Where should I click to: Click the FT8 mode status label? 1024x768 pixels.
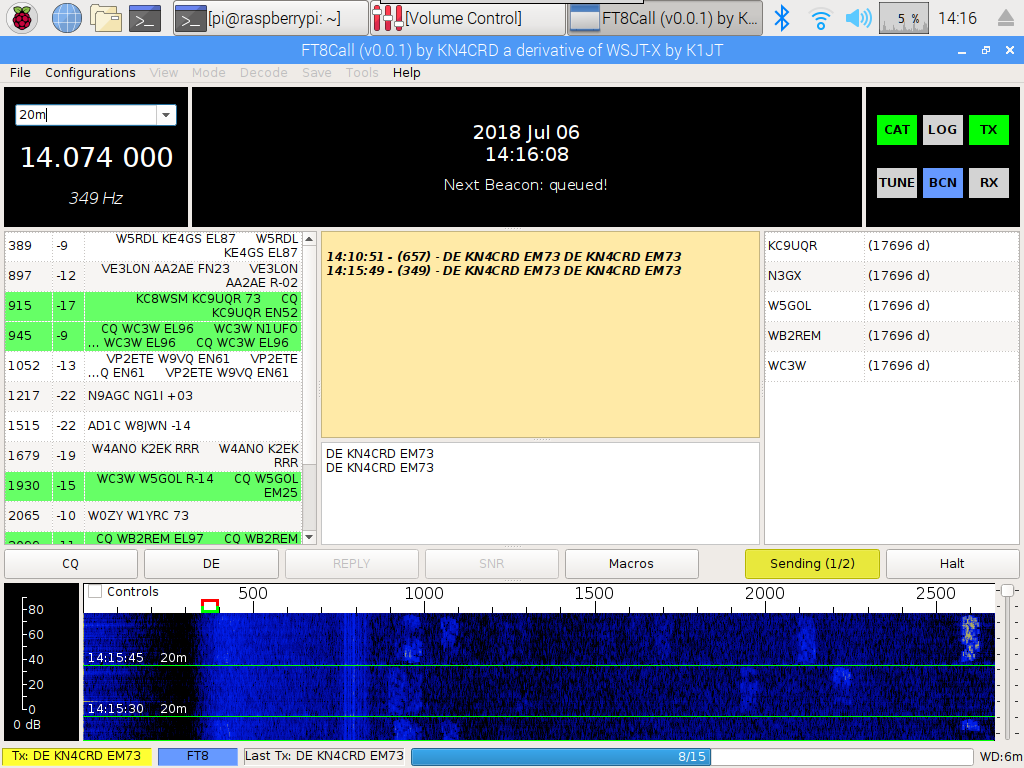pyautogui.click(x=197, y=756)
